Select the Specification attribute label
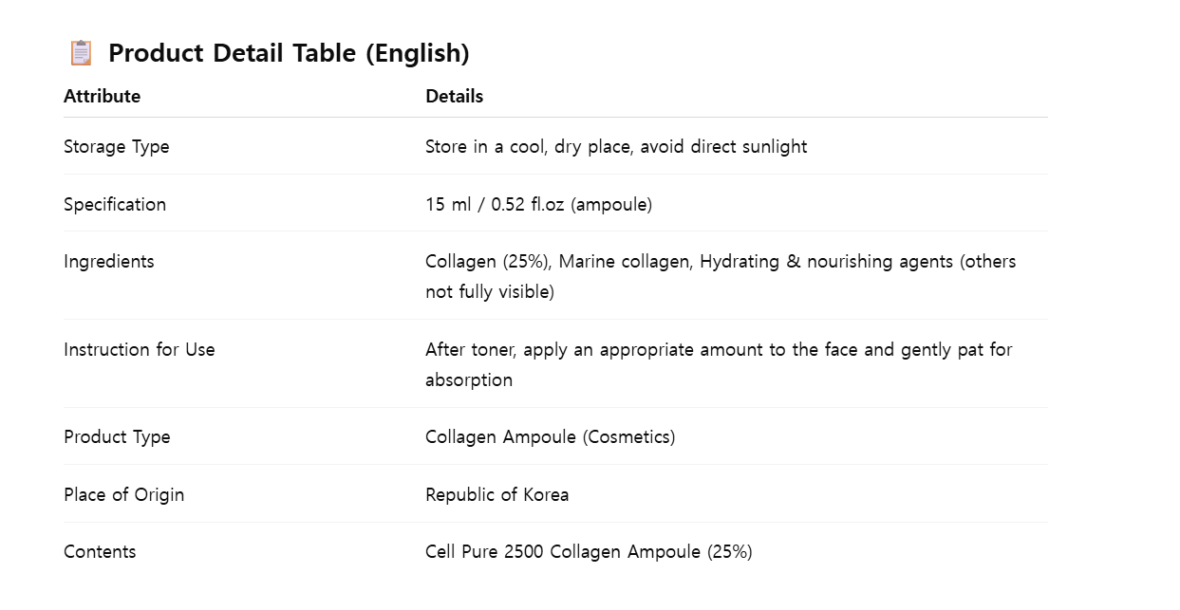This screenshot has width=1180, height=610. [x=115, y=205]
